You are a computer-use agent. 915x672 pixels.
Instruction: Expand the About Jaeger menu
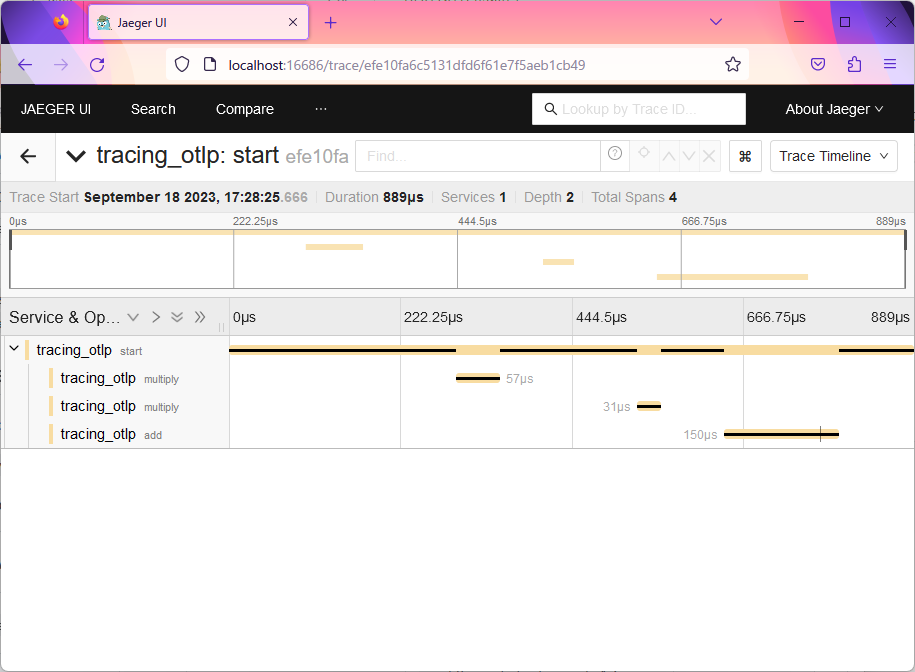coord(834,109)
